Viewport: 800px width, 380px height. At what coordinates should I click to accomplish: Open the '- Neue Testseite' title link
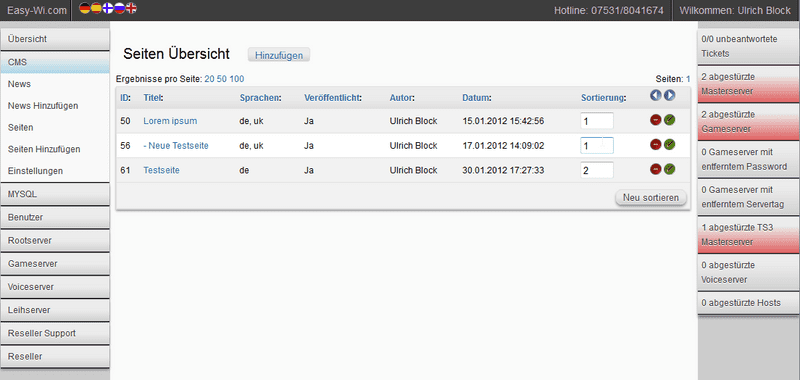coord(176,145)
